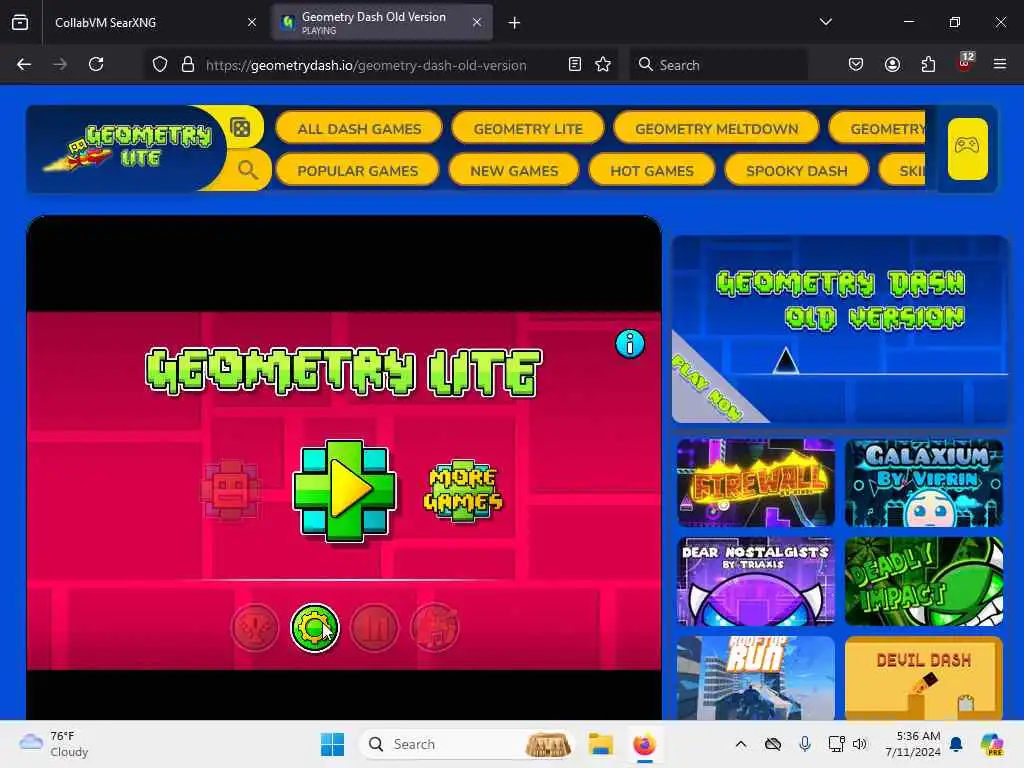Click the Firefox taskbar icon
Image resolution: width=1024 pixels, height=768 pixels.
[644, 744]
